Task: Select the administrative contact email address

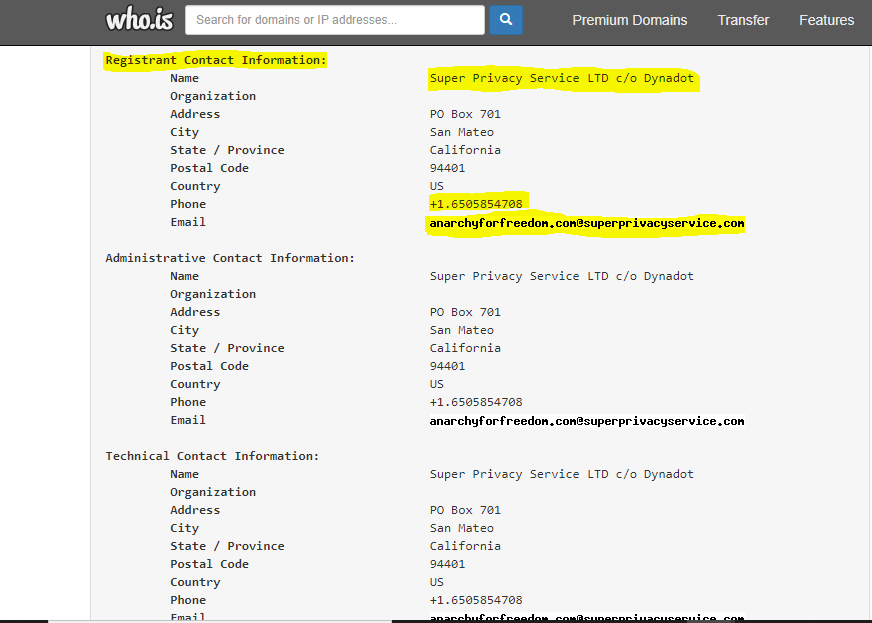Action: pyautogui.click(x=587, y=421)
